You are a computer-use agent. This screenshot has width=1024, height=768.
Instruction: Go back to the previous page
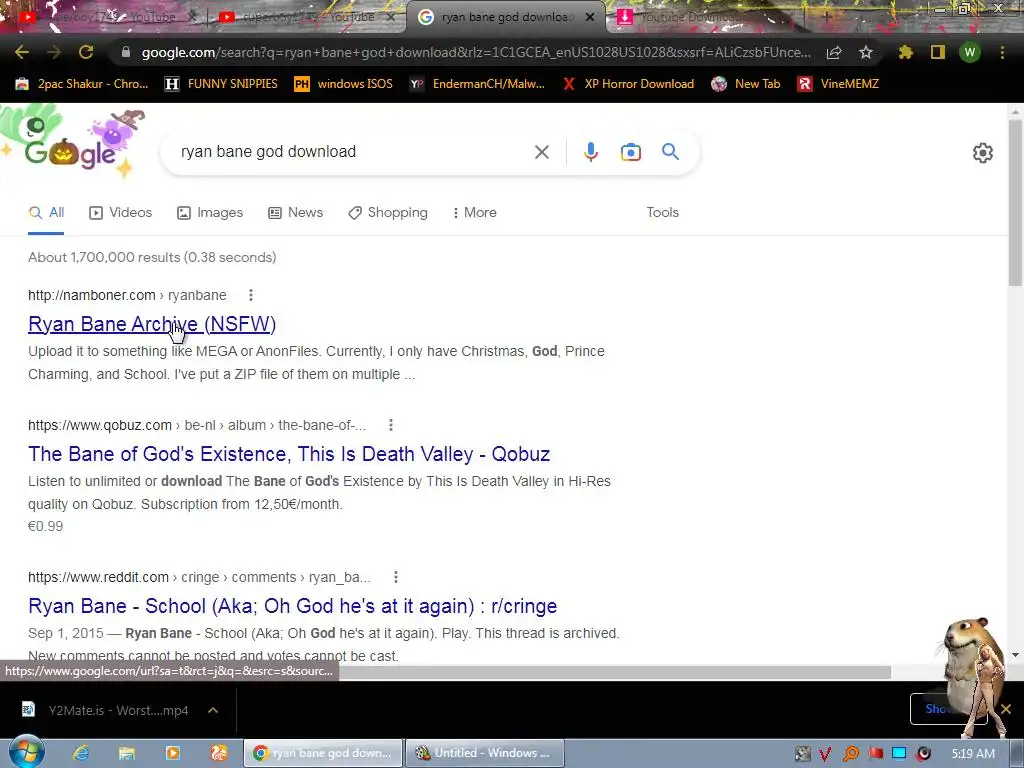tap(22, 52)
